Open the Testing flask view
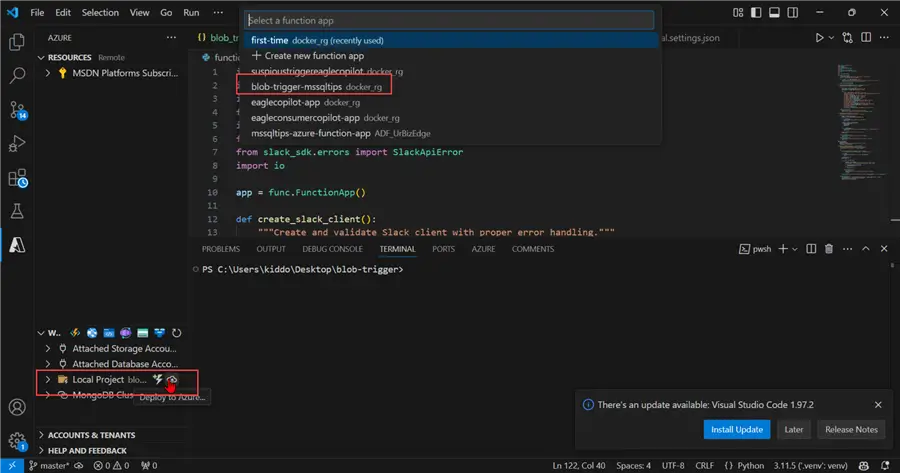The height and width of the screenshot is (473, 900). 17,211
